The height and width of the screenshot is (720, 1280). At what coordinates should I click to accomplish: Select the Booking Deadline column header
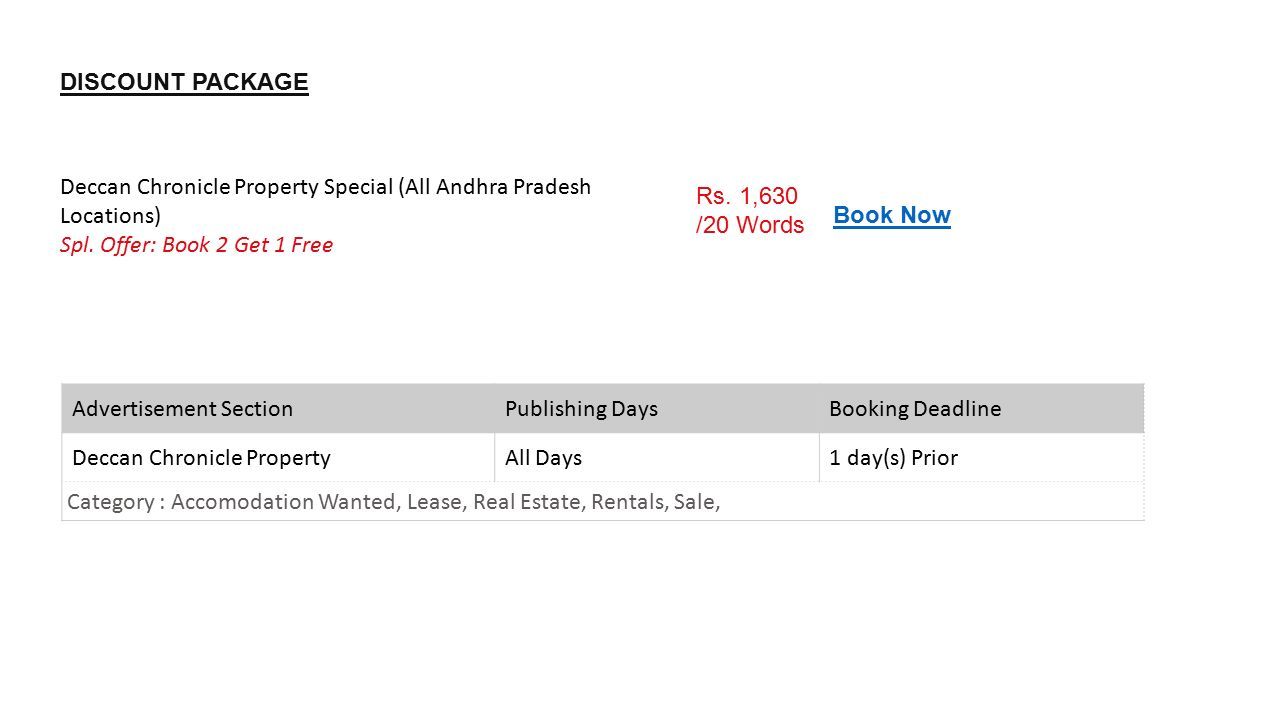tap(981, 408)
